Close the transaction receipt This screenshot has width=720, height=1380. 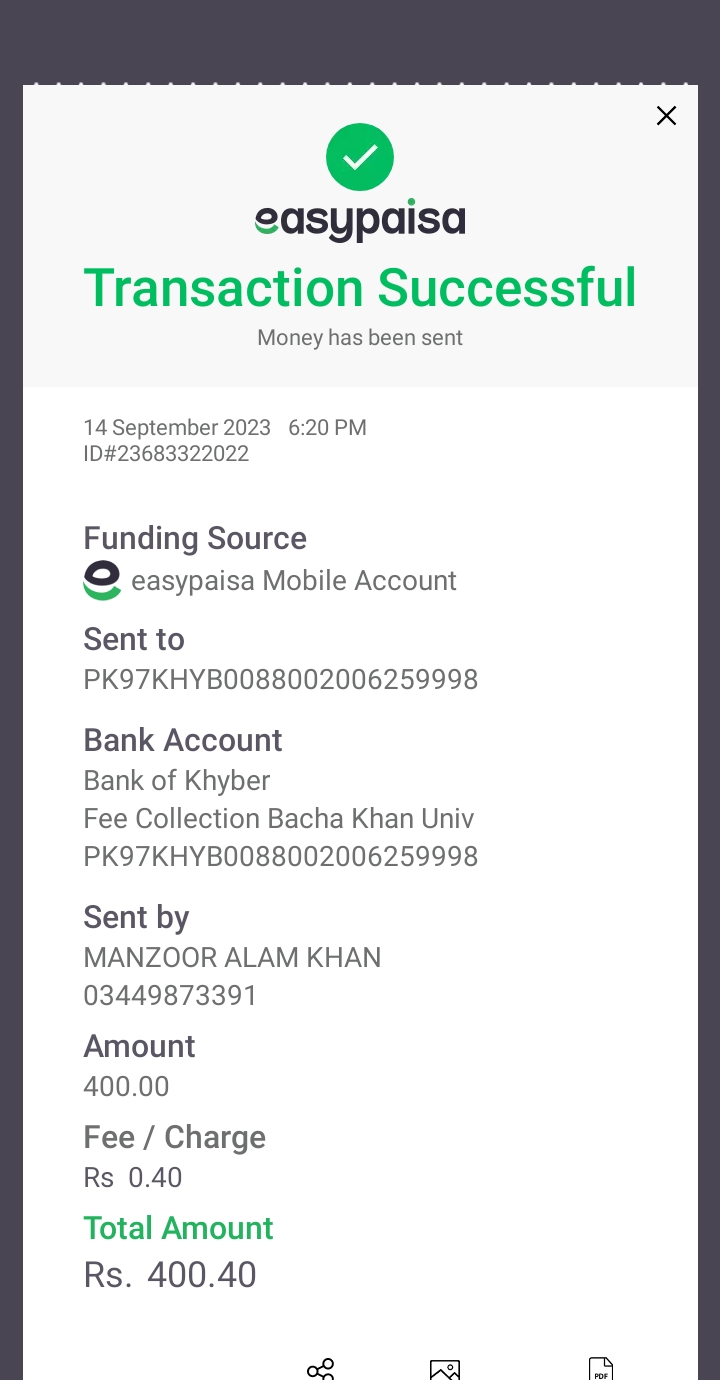[666, 116]
